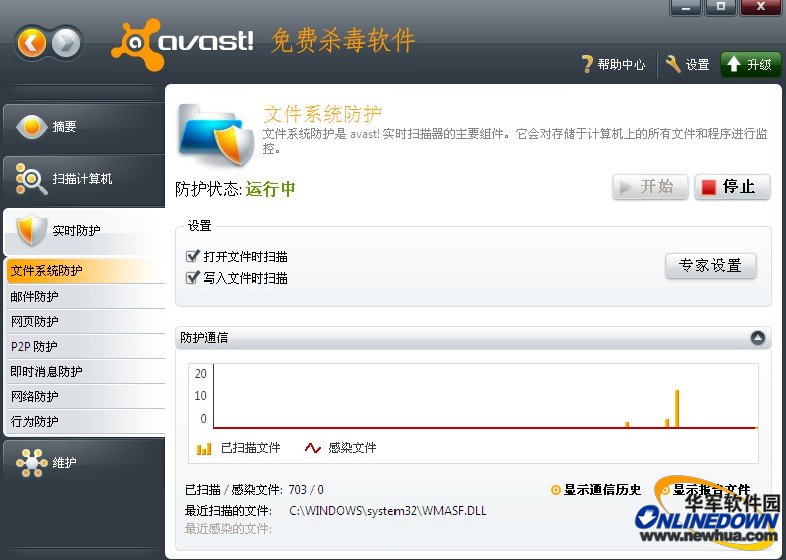Image resolution: width=786 pixels, height=560 pixels.
Task: Click the folder shield icon for 文件系统防护
Action: [x=216, y=135]
